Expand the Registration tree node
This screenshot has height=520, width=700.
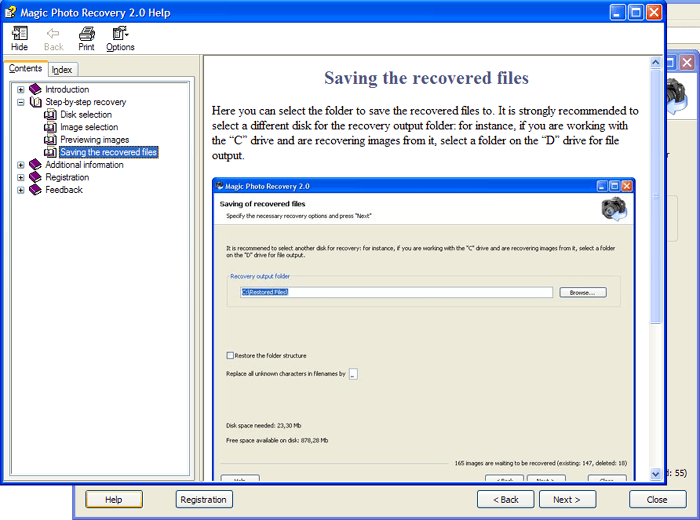[21, 178]
